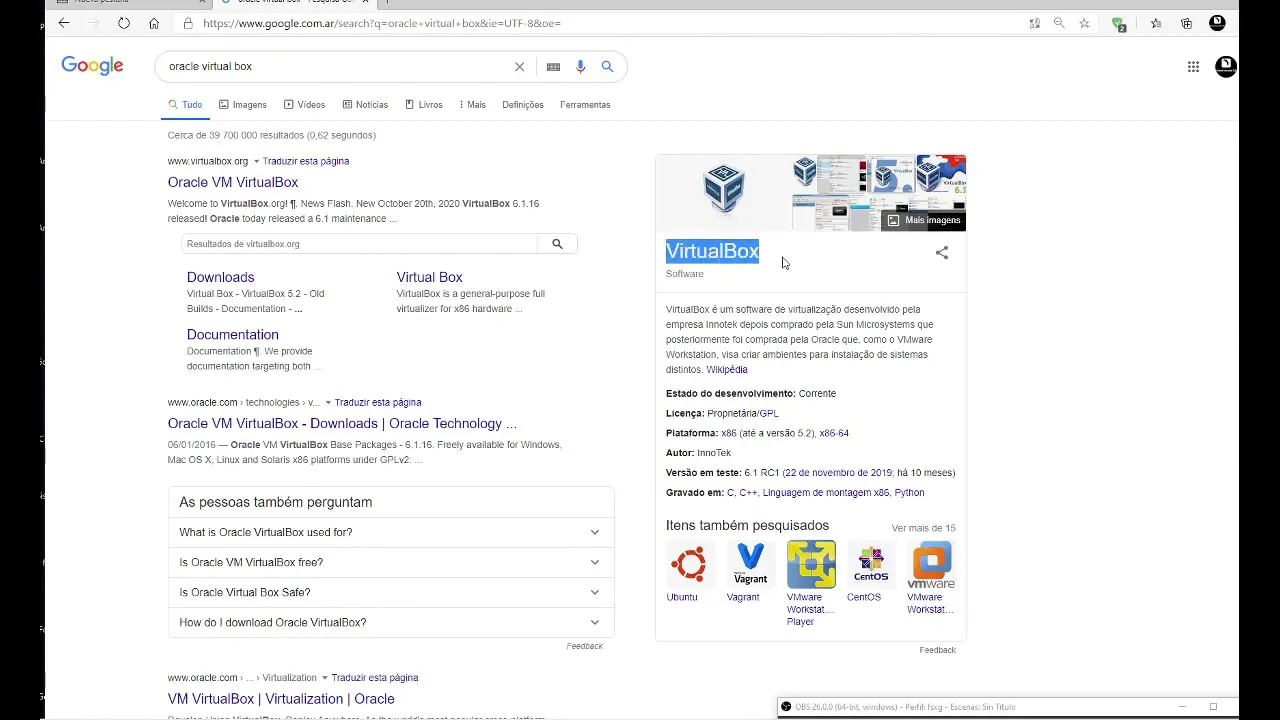This screenshot has height=720, width=1280.
Task: Open Oracle VM VirtualBox - Downloads result
Action: tap(342, 423)
